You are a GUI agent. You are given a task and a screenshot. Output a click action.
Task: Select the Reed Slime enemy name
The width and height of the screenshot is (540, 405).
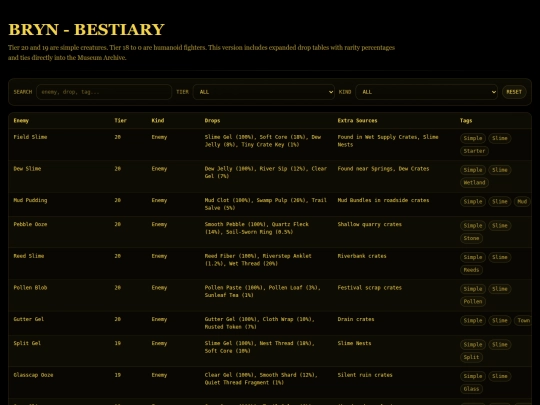click(29, 256)
